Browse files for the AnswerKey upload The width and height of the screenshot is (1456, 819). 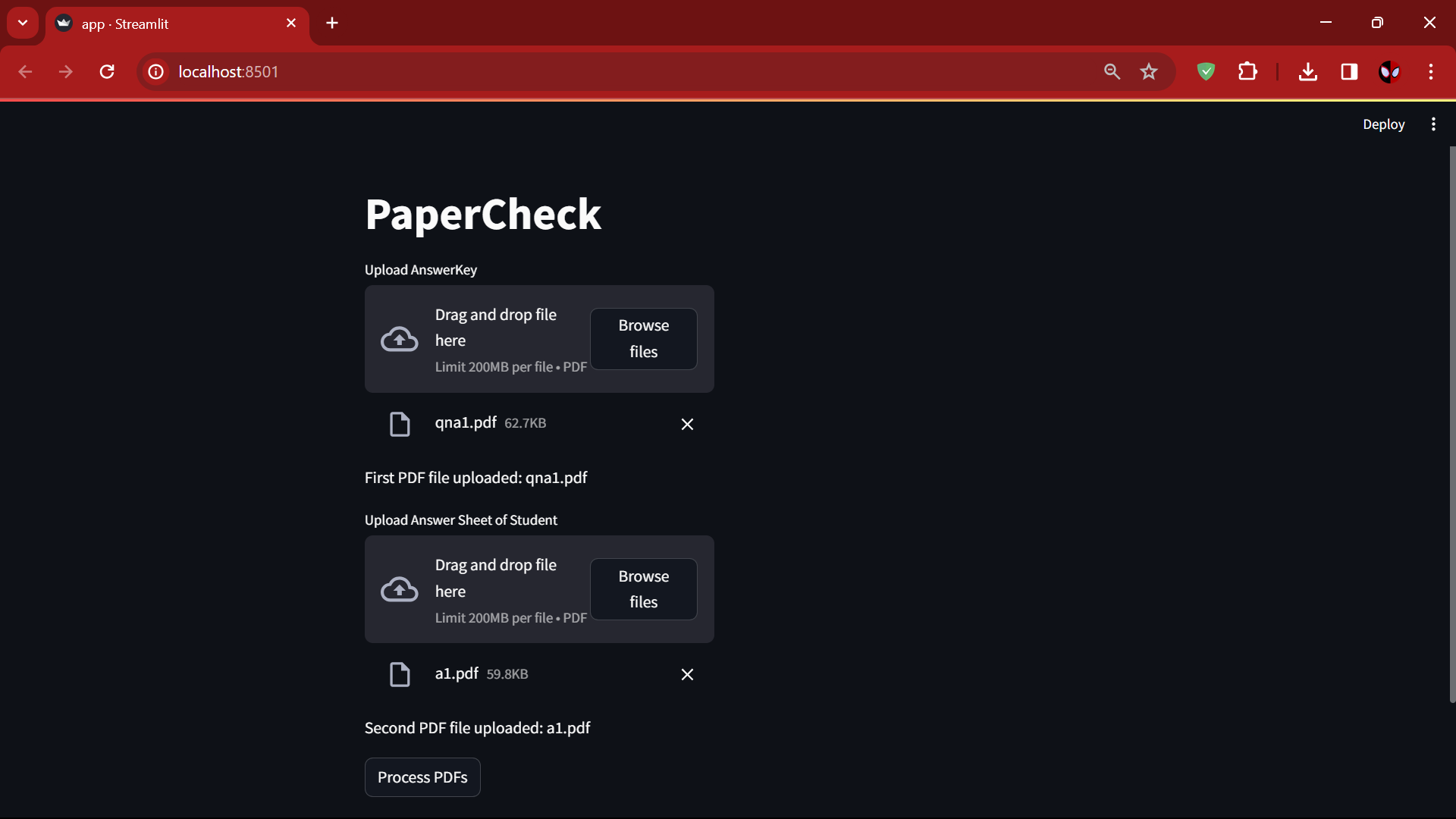(643, 339)
